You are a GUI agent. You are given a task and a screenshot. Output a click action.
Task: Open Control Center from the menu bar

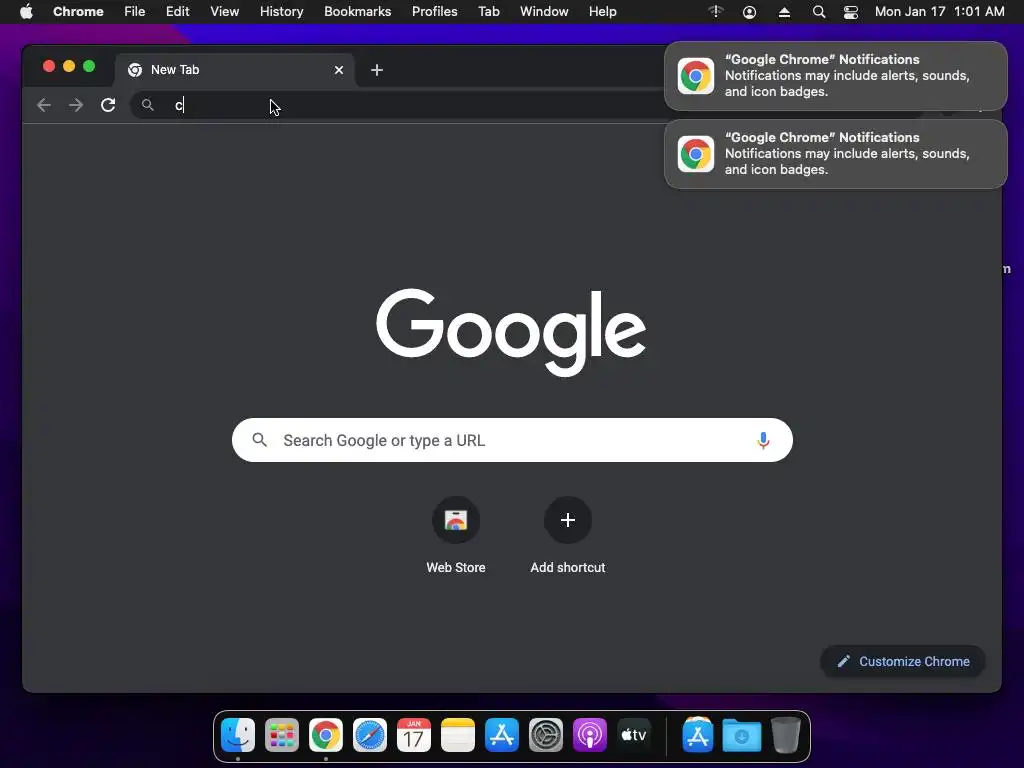click(851, 12)
